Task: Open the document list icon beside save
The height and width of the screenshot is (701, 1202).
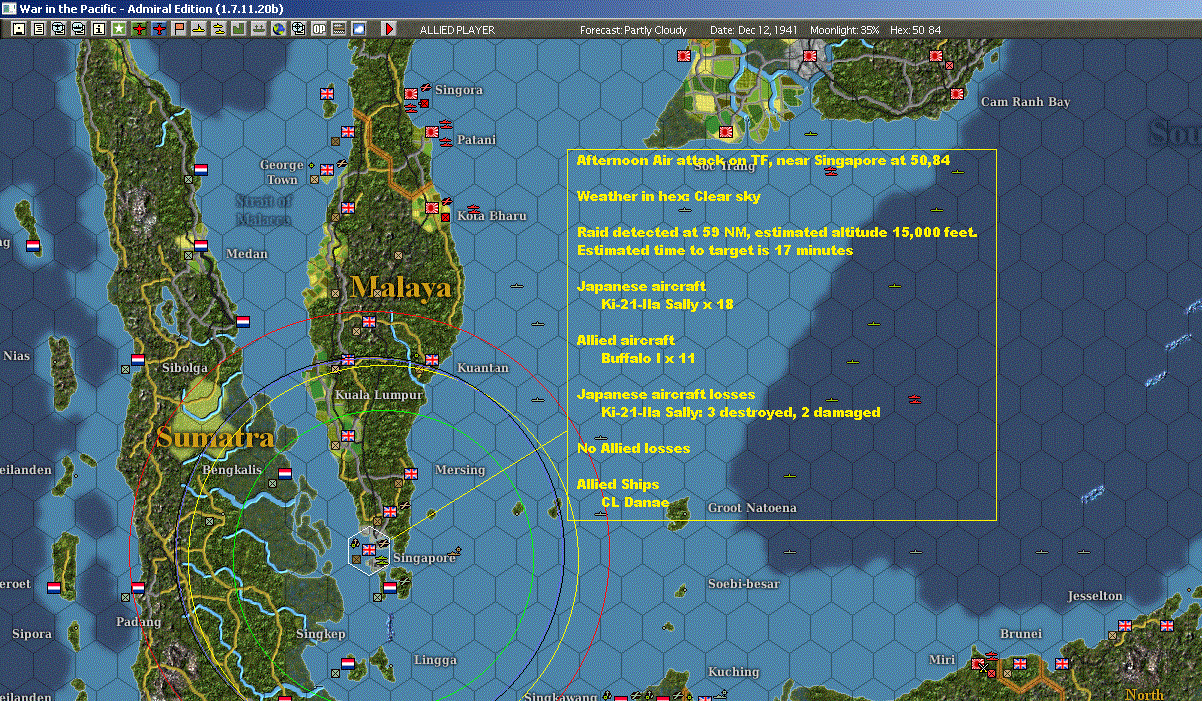Action: coord(39,29)
